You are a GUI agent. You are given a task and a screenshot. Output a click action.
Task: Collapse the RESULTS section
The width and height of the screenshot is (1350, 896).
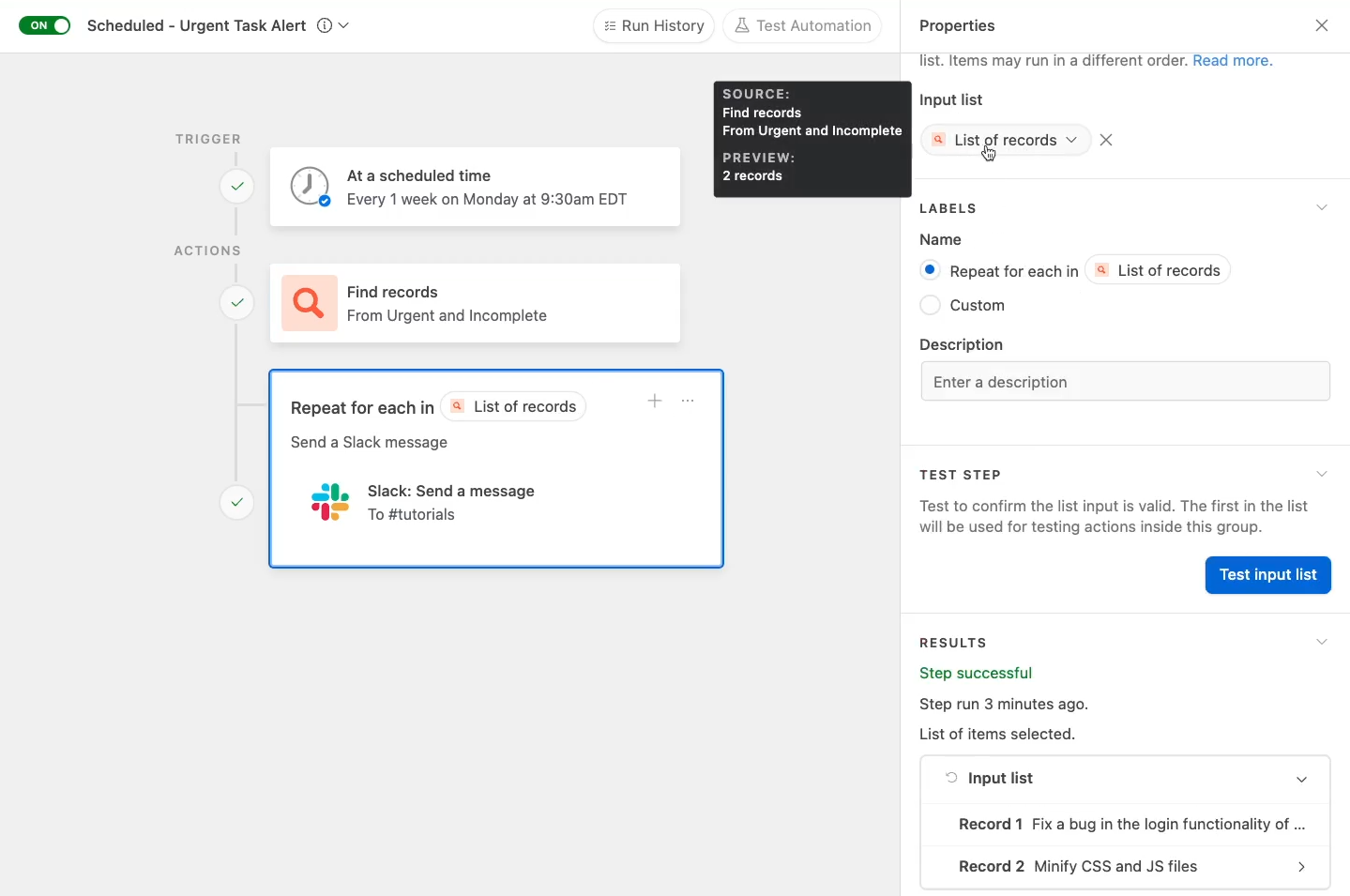point(1321,642)
